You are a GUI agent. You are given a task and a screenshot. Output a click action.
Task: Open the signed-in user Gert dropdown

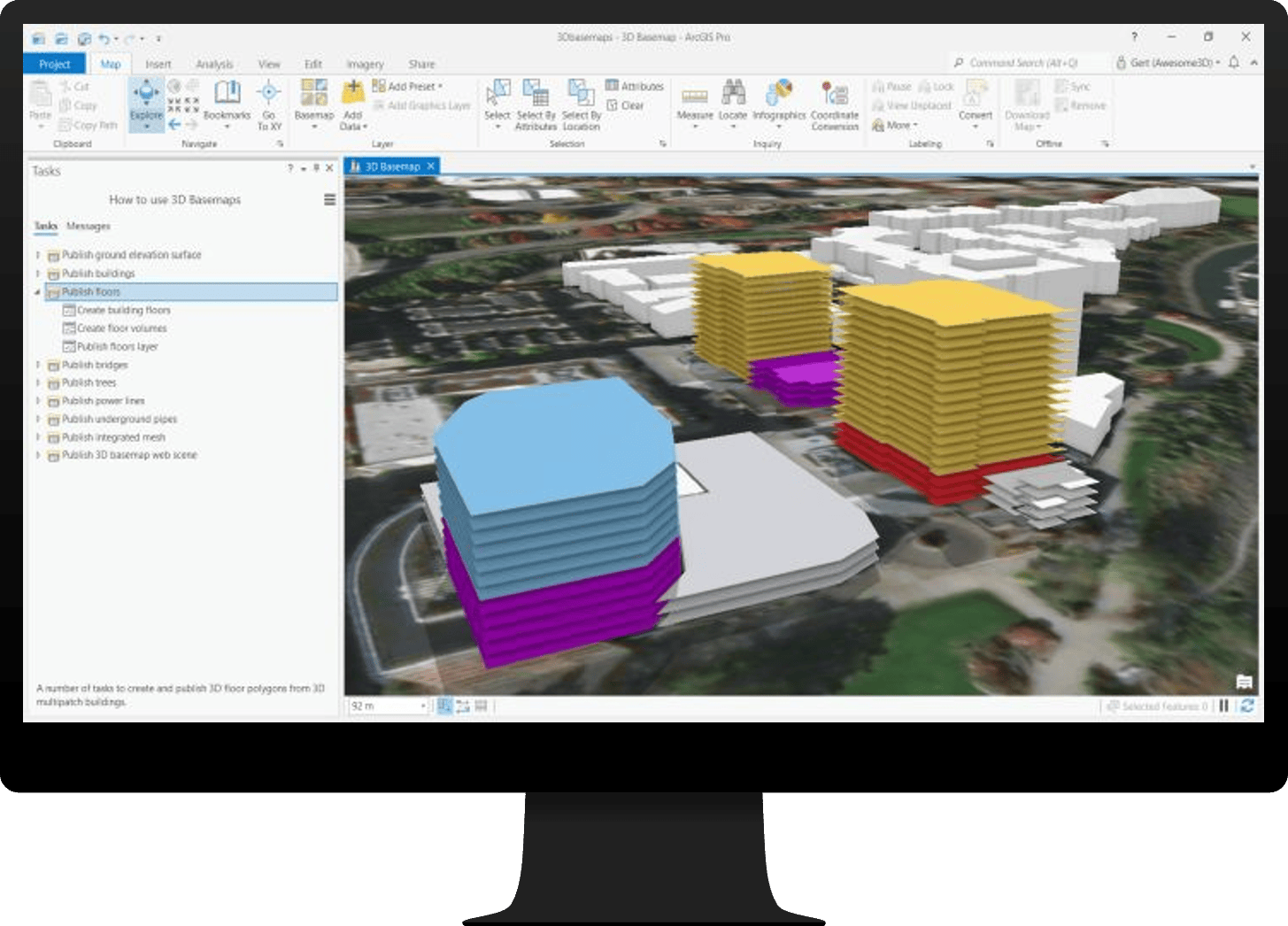point(1168,63)
